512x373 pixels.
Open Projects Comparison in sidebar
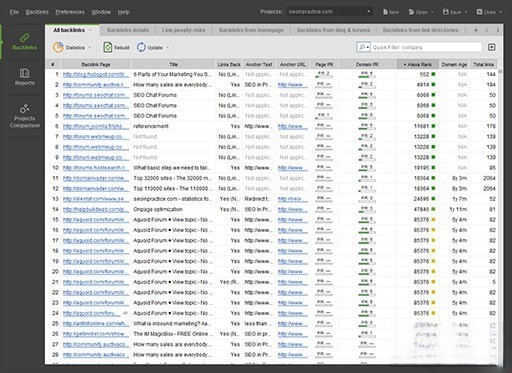(24, 115)
